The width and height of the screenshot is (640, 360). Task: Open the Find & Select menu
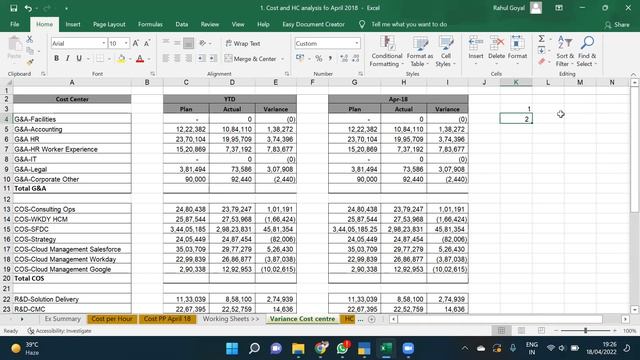click(587, 52)
